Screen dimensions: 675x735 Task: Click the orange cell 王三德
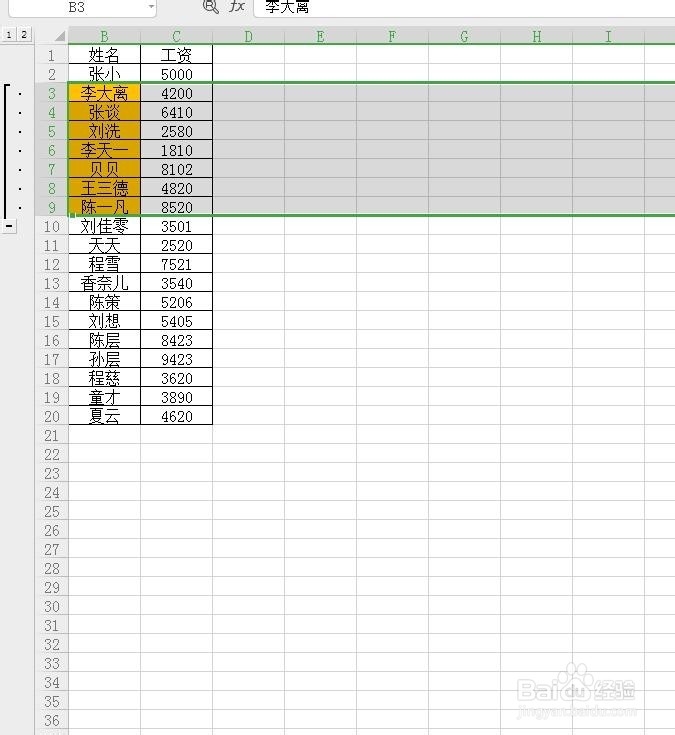pos(105,188)
